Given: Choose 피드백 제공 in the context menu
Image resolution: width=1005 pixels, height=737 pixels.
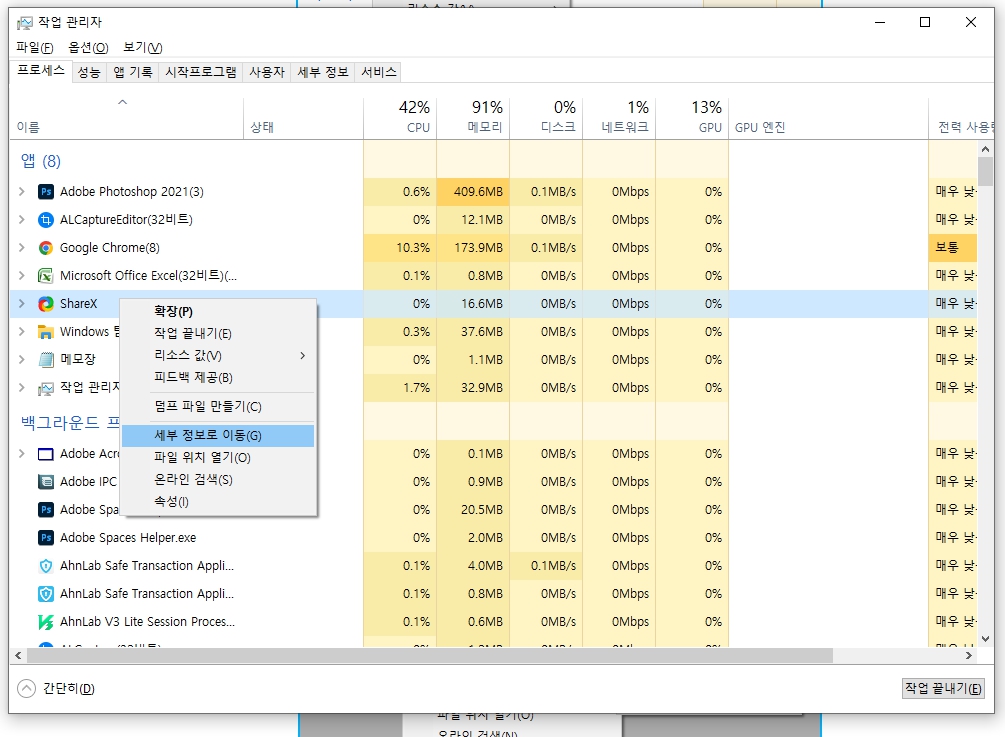Looking at the screenshot, I should coord(218,378).
